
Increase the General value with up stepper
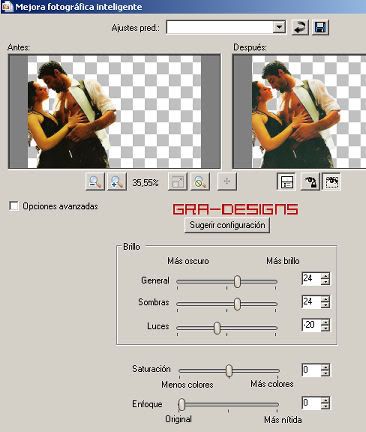tap(325, 275)
